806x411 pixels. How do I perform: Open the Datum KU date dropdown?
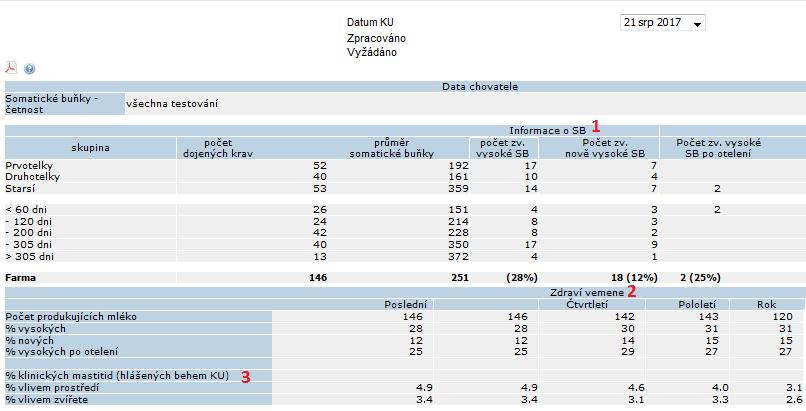pyautogui.click(x=663, y=23)
